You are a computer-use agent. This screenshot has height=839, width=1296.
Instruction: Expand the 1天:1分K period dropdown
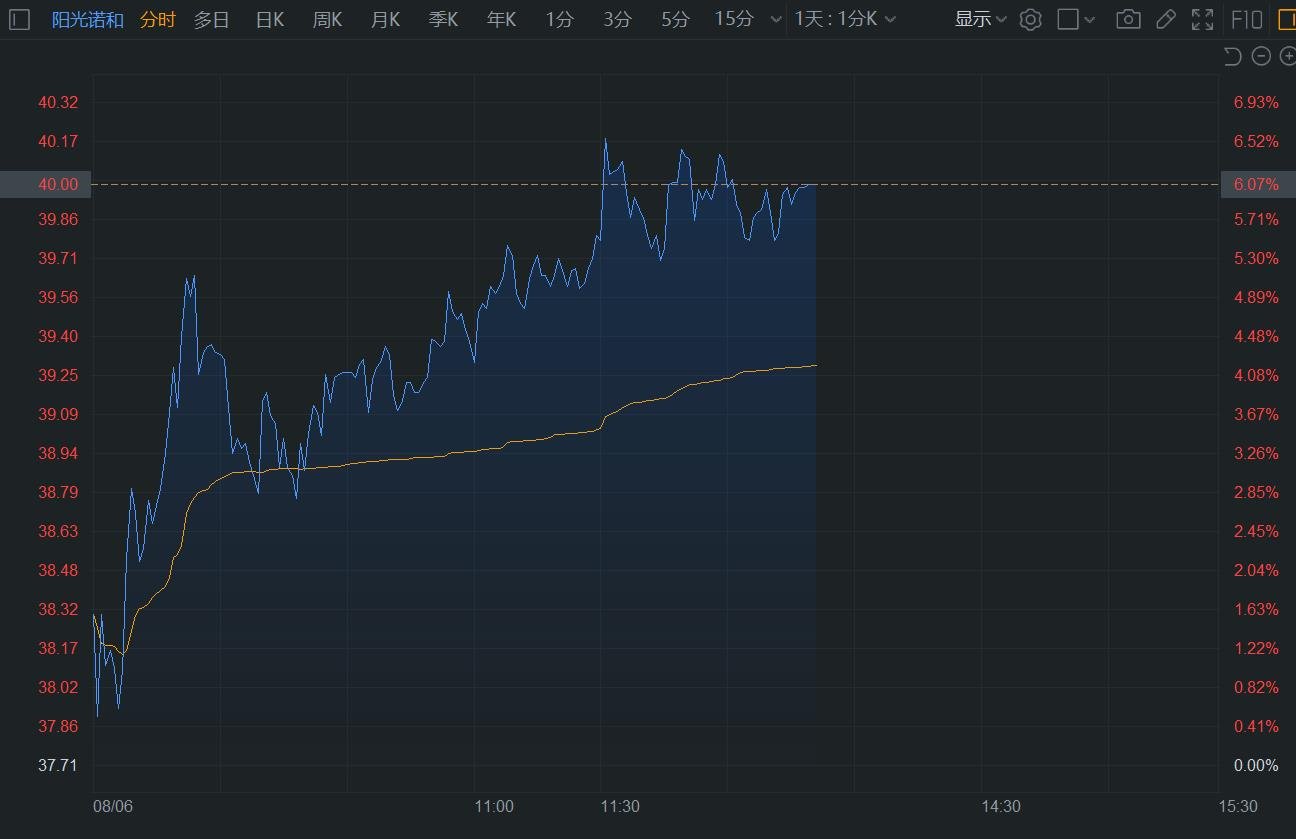point(845,19)
